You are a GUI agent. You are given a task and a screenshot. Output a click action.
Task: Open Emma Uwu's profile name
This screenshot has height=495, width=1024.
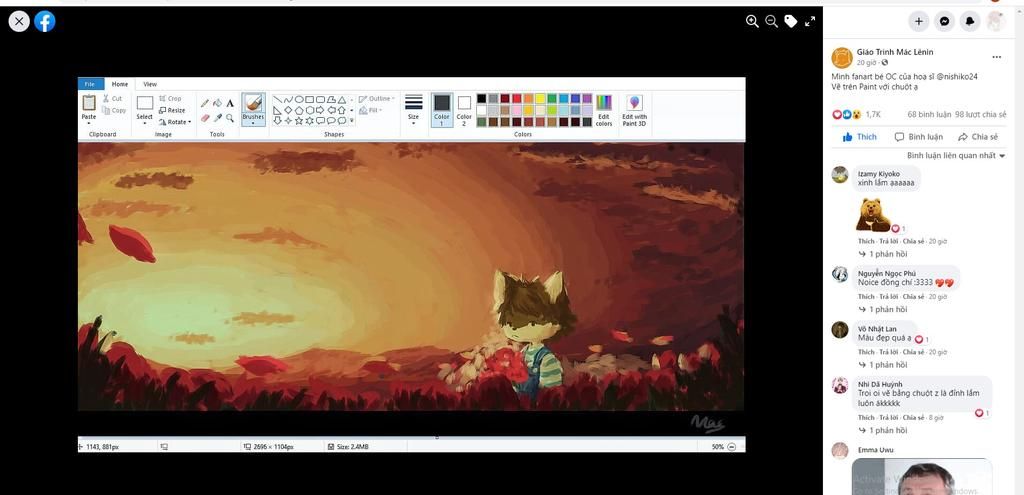(x=876, y=450)
